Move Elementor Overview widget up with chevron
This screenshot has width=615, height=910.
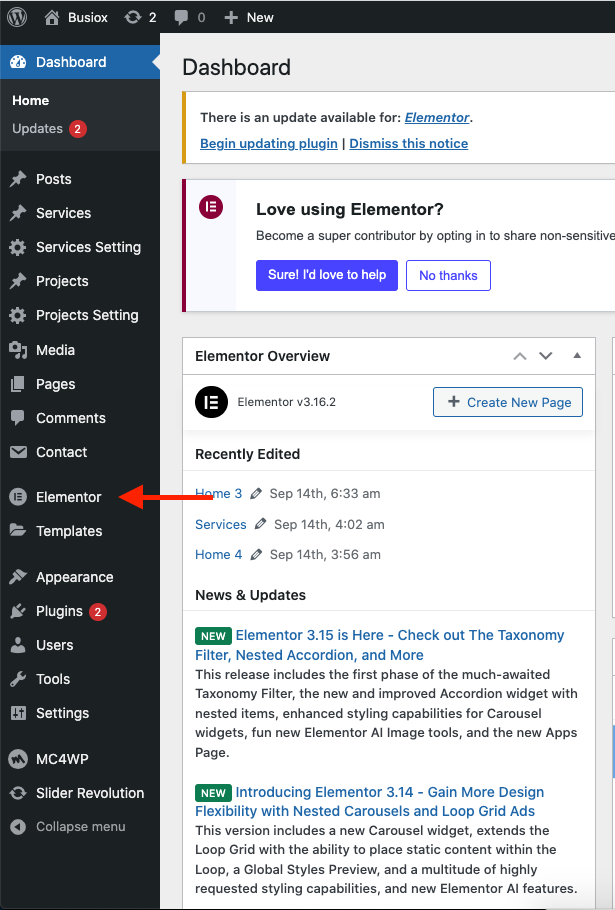coord(519,356)
